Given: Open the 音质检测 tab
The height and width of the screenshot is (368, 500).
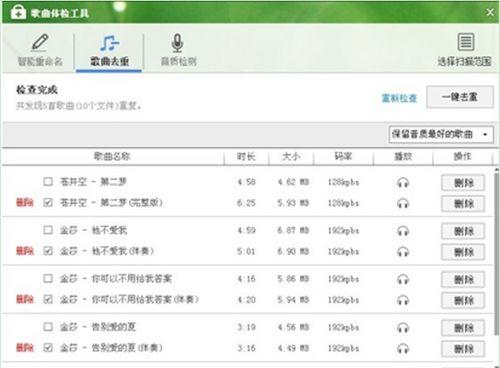Looking at the screenshot, I should point(178,49).
